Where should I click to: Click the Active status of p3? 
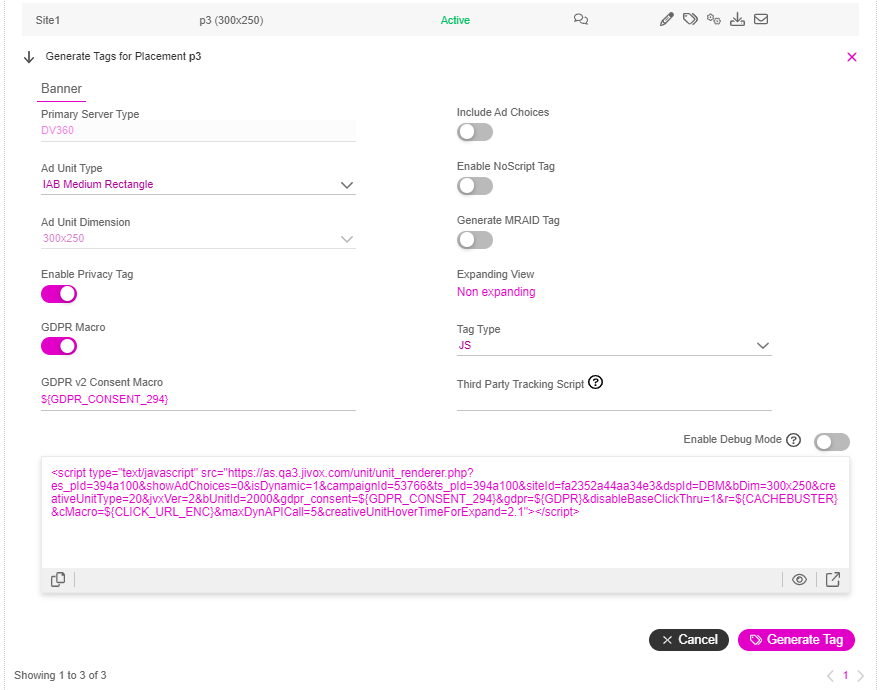click(455, 20)
